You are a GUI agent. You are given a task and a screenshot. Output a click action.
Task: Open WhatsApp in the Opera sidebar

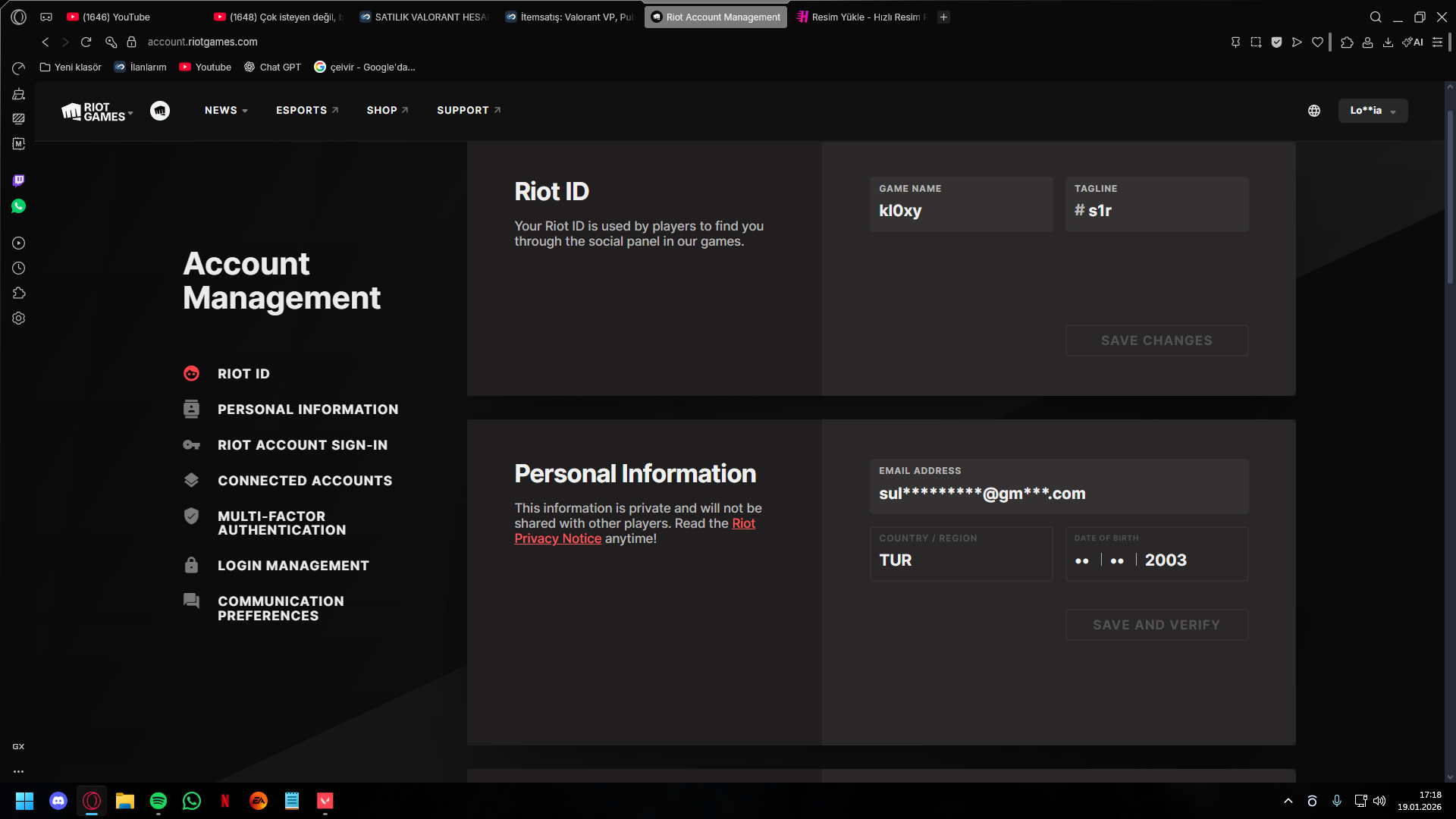(19, 206)
